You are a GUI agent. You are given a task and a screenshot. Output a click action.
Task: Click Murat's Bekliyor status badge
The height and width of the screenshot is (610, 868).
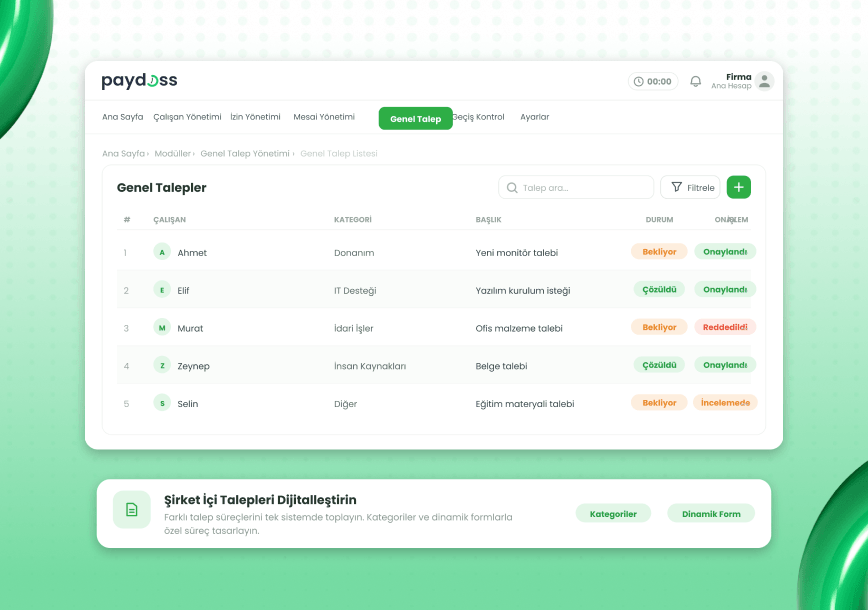point(659,327)
